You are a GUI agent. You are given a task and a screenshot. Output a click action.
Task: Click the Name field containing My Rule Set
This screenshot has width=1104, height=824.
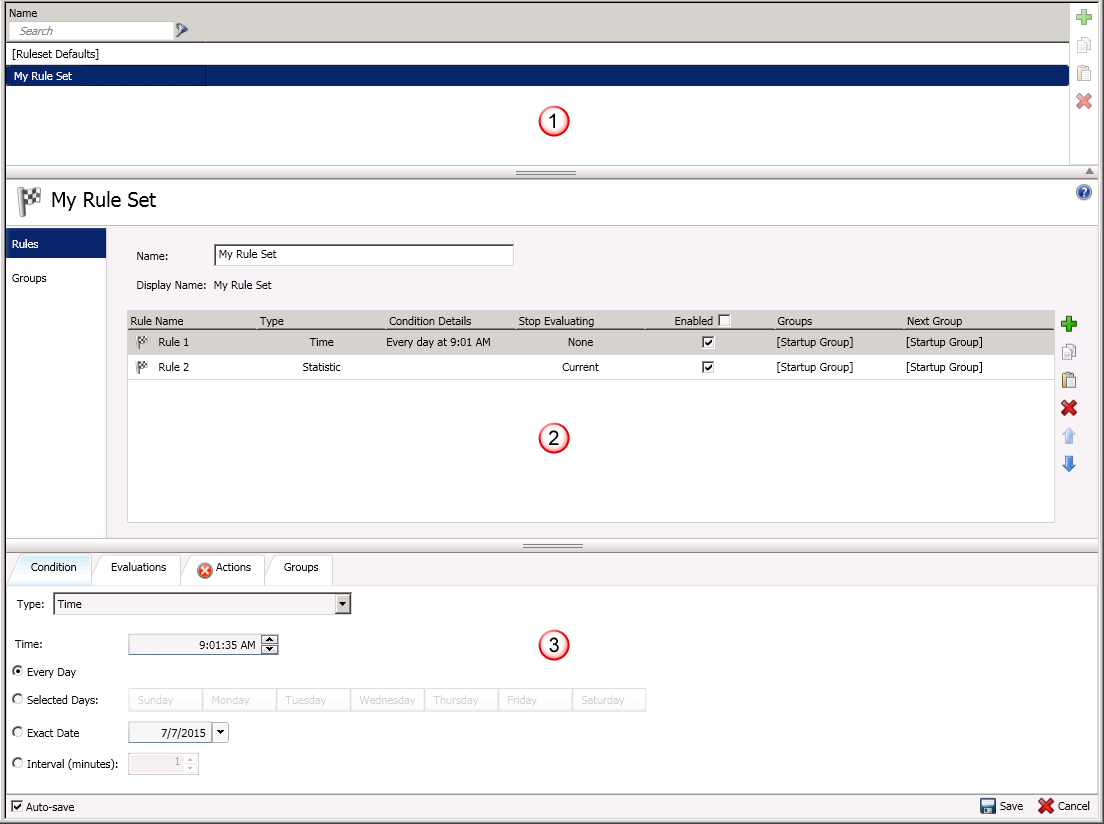point(363,255)
